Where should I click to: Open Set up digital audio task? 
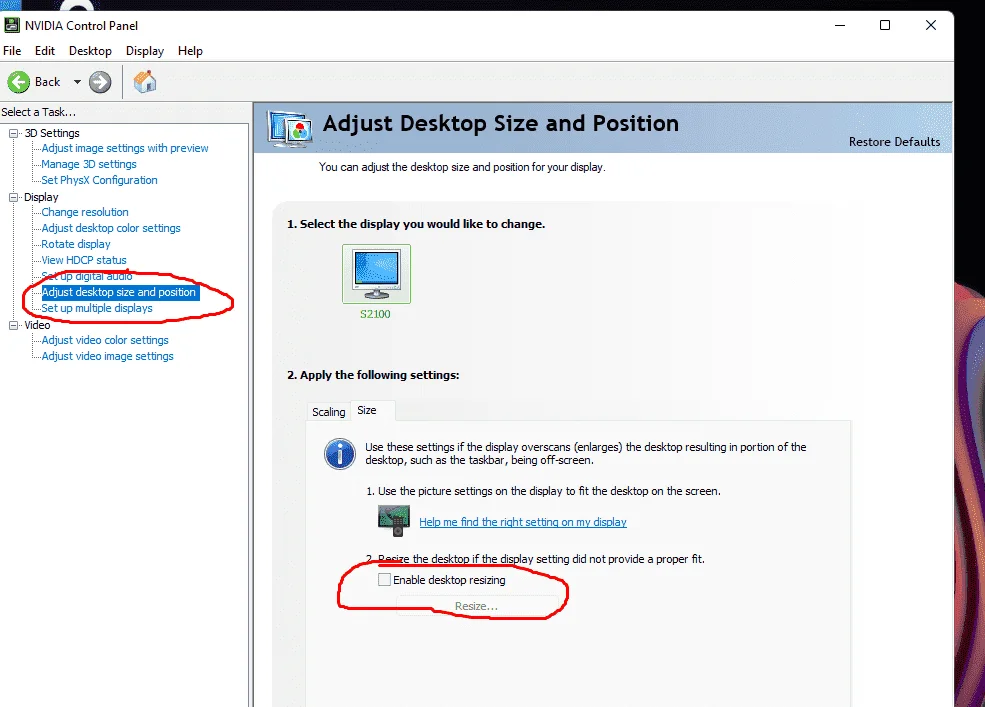click(87, 276)
